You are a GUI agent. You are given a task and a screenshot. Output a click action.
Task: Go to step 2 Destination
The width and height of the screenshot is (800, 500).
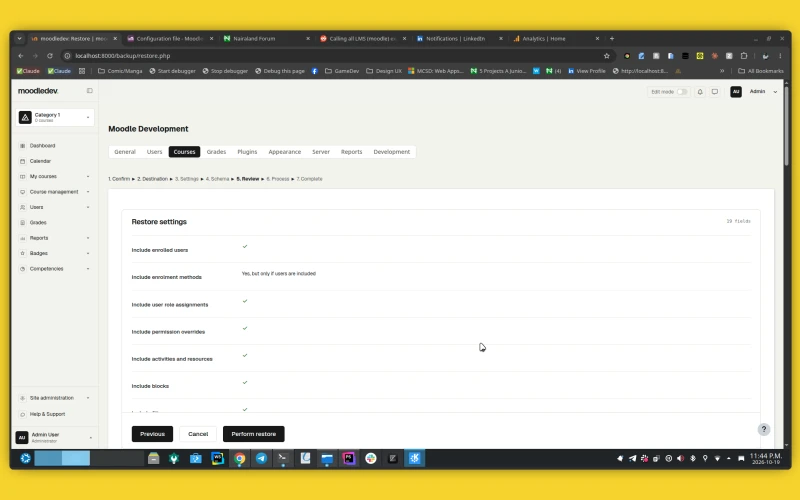152,179
